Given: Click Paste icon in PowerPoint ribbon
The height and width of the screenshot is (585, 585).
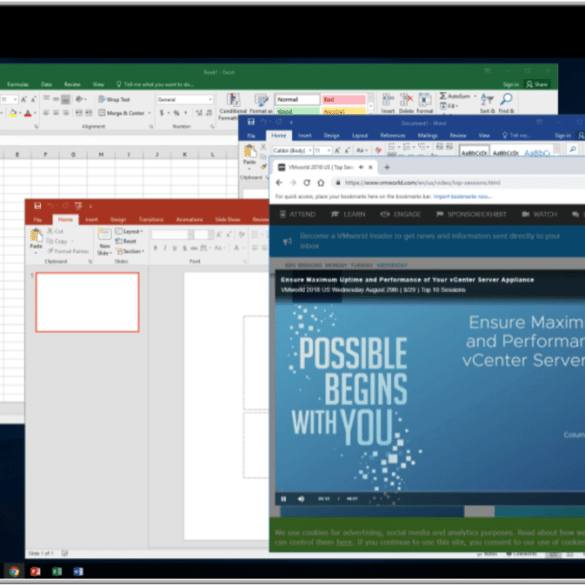Looking at the screenshot, I should [x=36, y=235].
